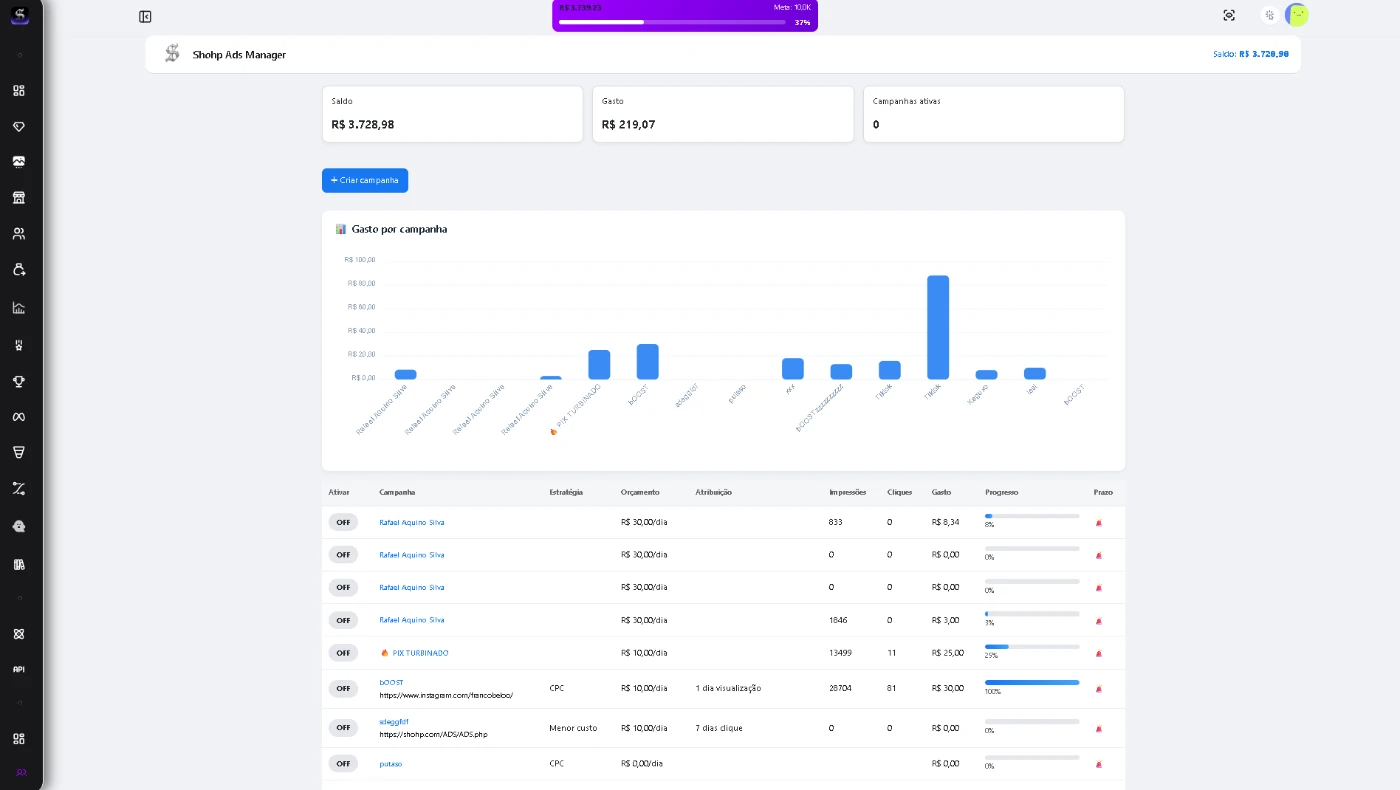This screenshot has height=790, width=1400.
Task: Toggle the OFF switch for bOOST campaign
Action: (x=343, y=689)
